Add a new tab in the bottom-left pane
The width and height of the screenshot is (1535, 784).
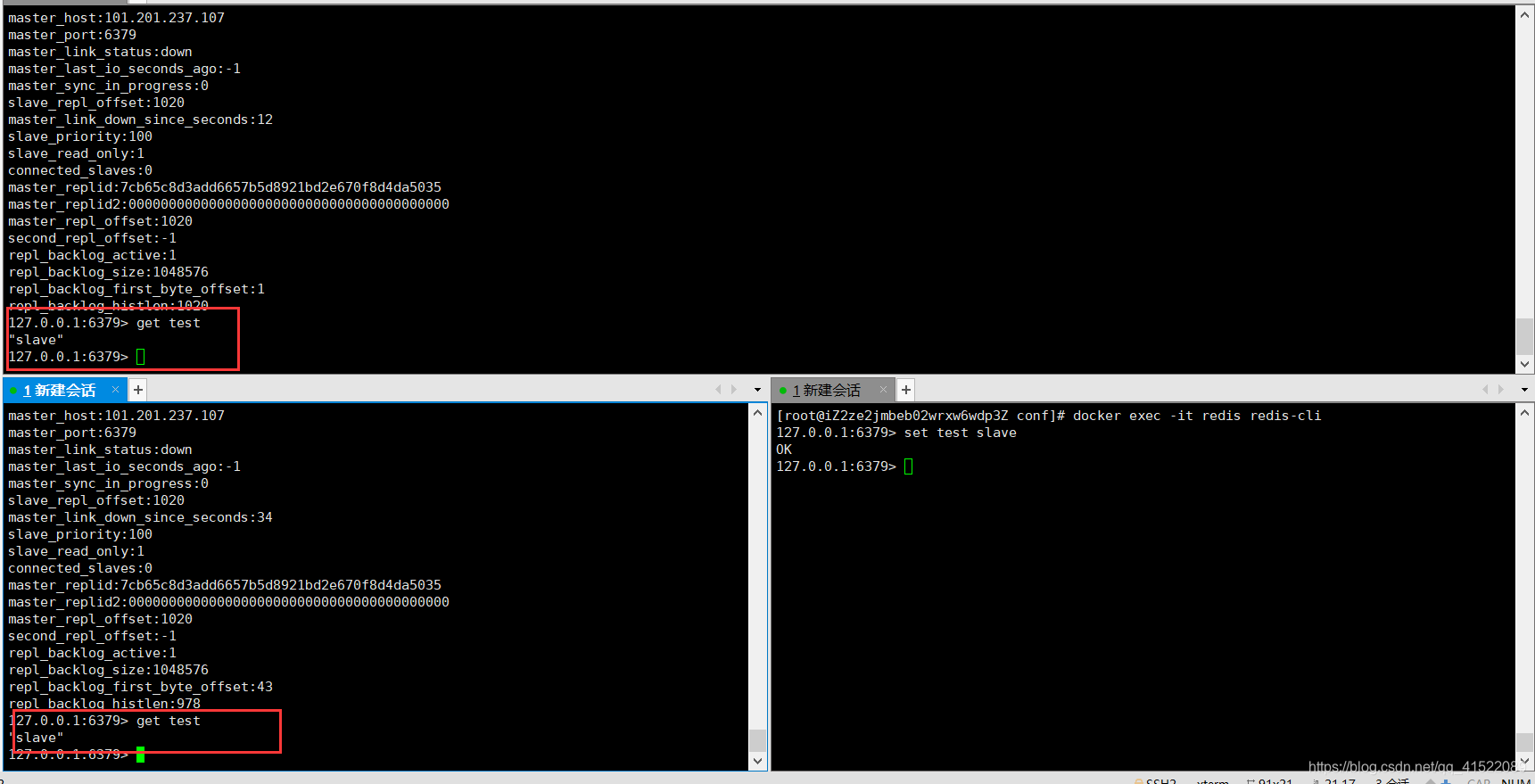coord(138,390)
